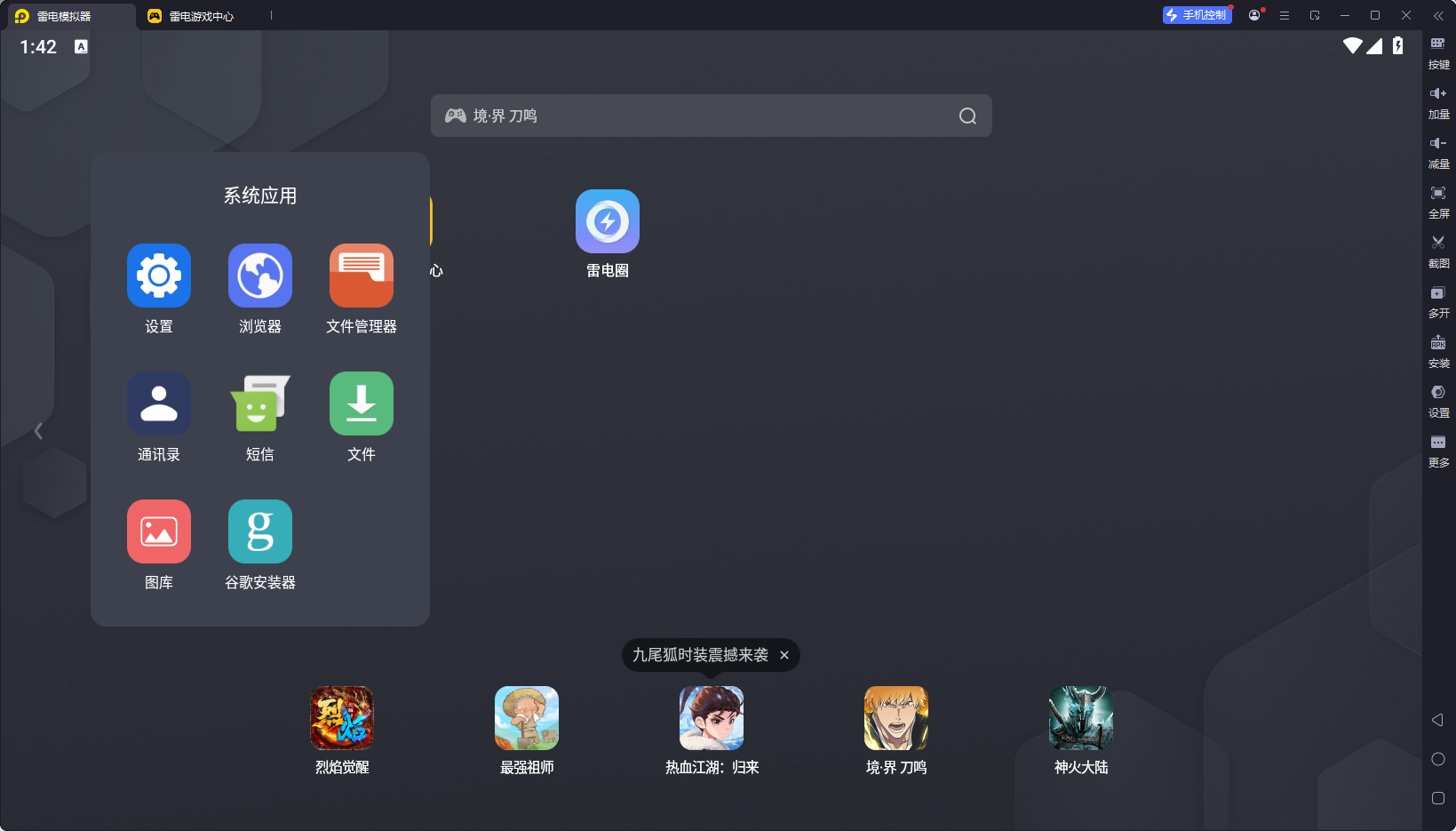Image resolution: width=1456 pixels, height=831 pixels.
Task: Click the 手机控制 button
Action: pos(1197,15)
